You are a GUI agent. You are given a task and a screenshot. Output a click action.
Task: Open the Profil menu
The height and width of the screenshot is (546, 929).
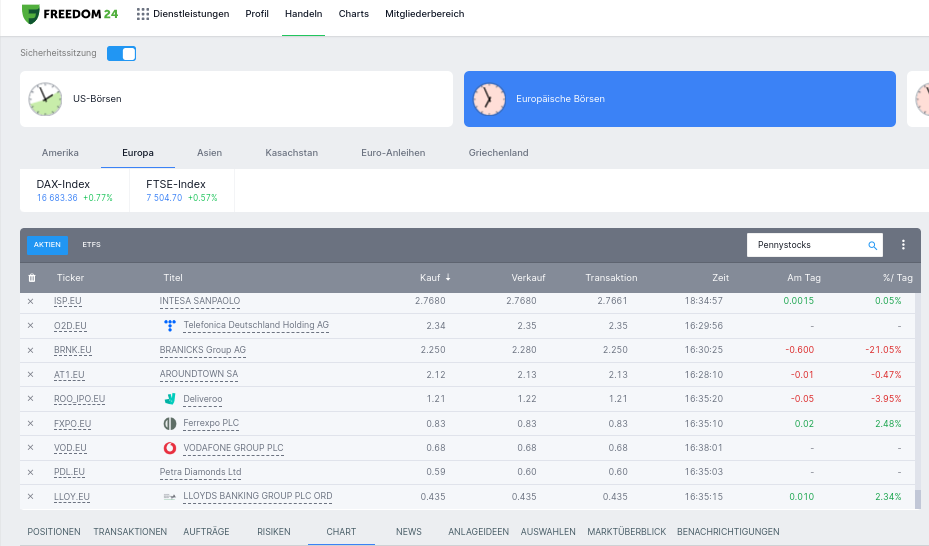tap(257, 14)
